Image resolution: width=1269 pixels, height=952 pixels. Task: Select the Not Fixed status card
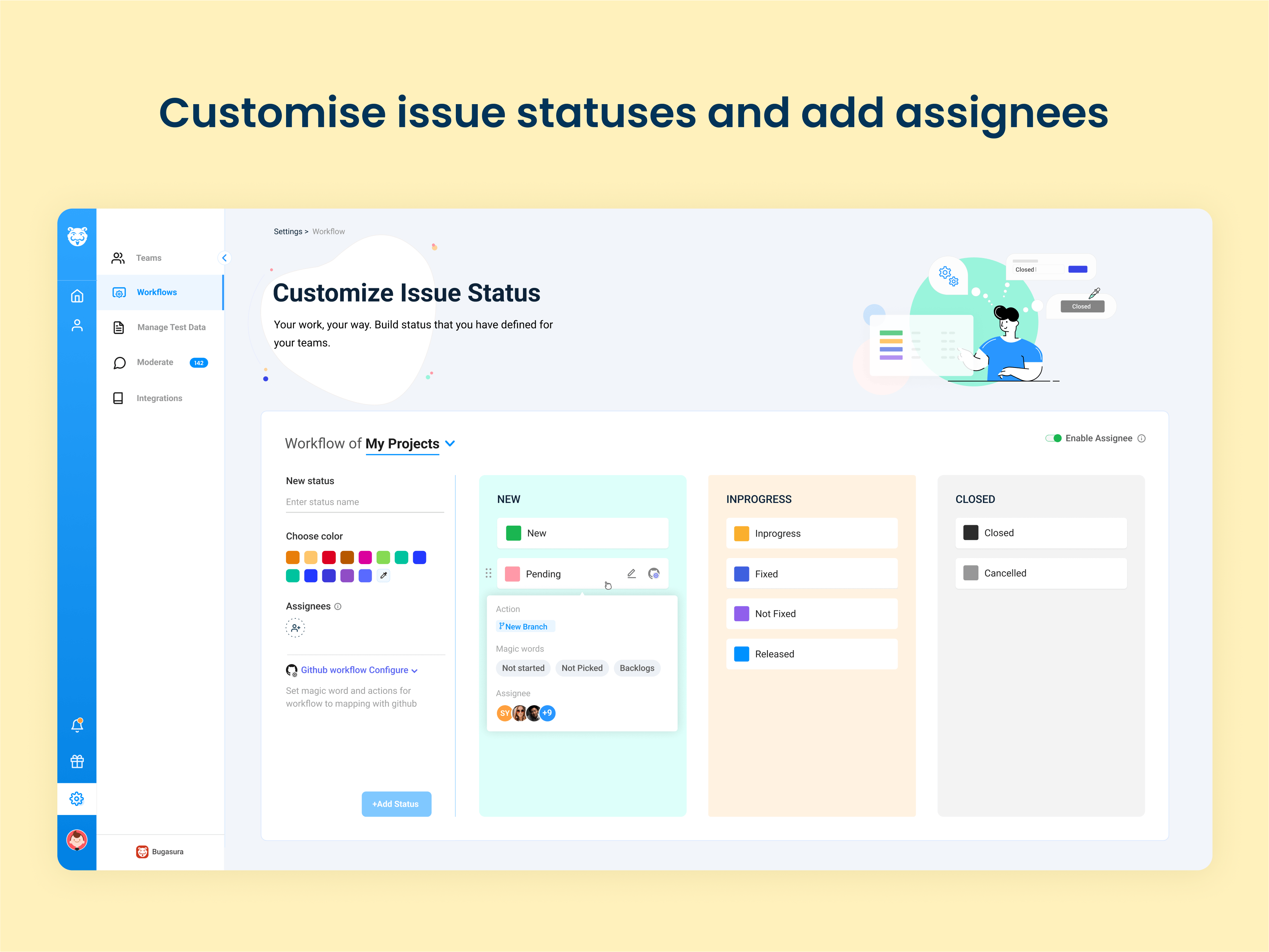point(812,614)
